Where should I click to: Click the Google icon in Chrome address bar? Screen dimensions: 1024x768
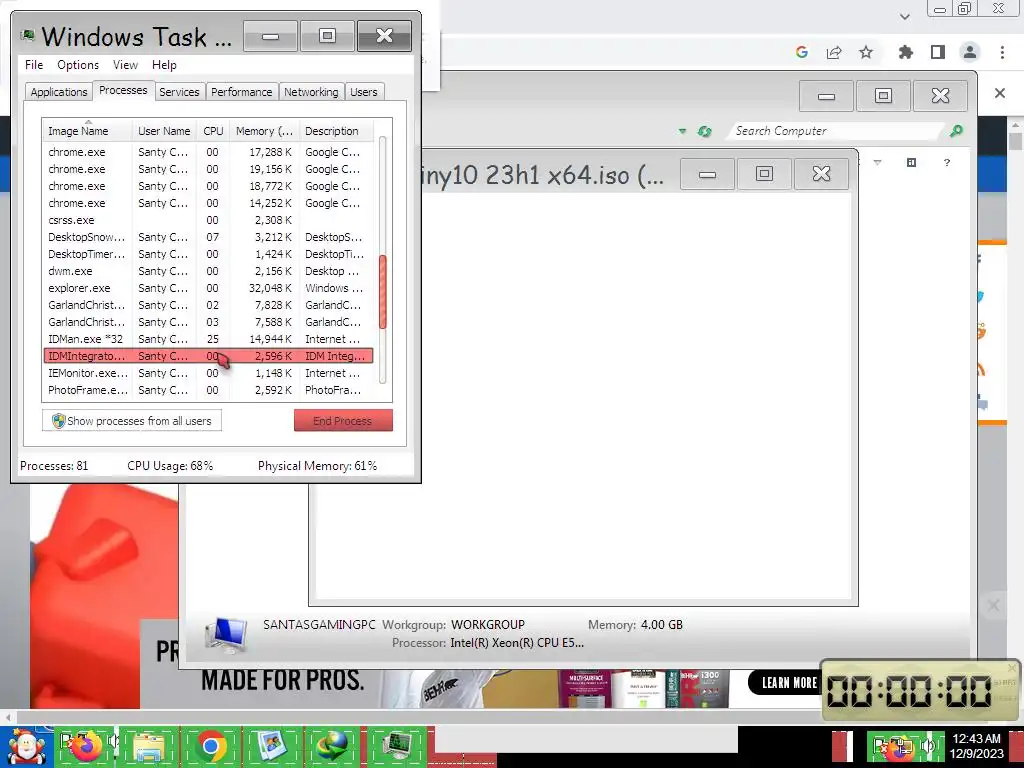point(802,52)
